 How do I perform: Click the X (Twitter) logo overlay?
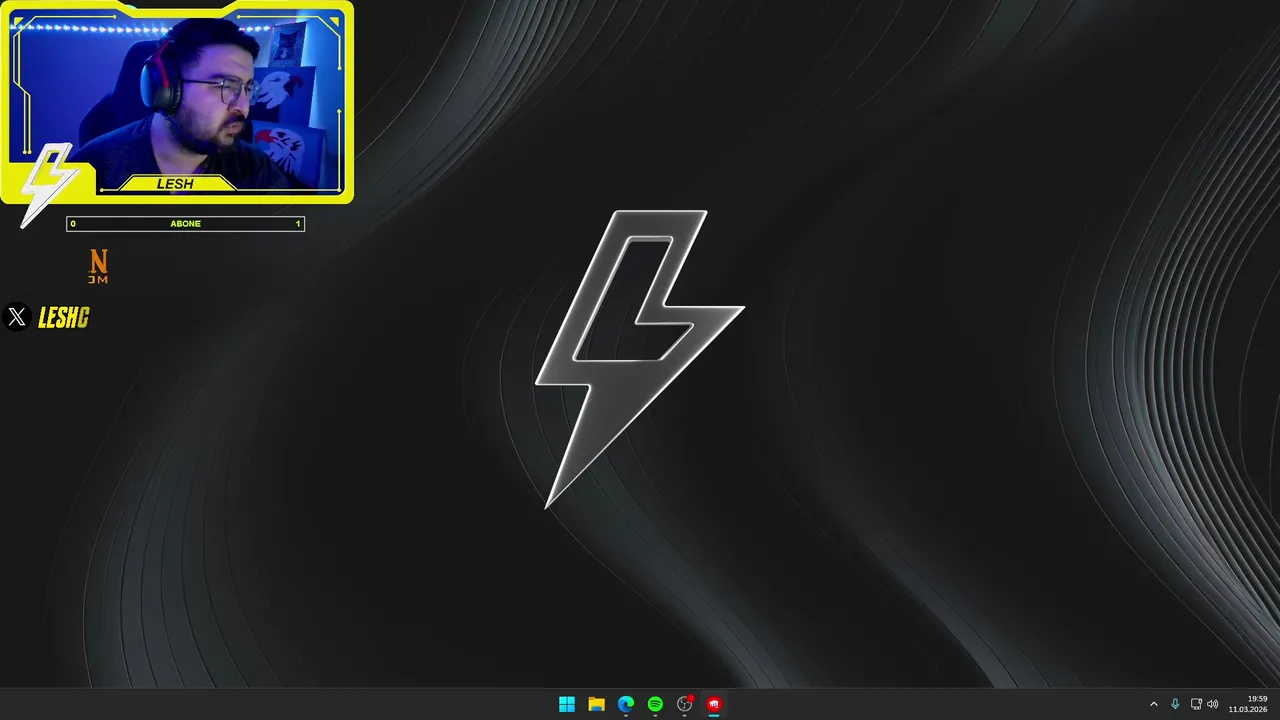pyautogui.click(x=17, y=317)
